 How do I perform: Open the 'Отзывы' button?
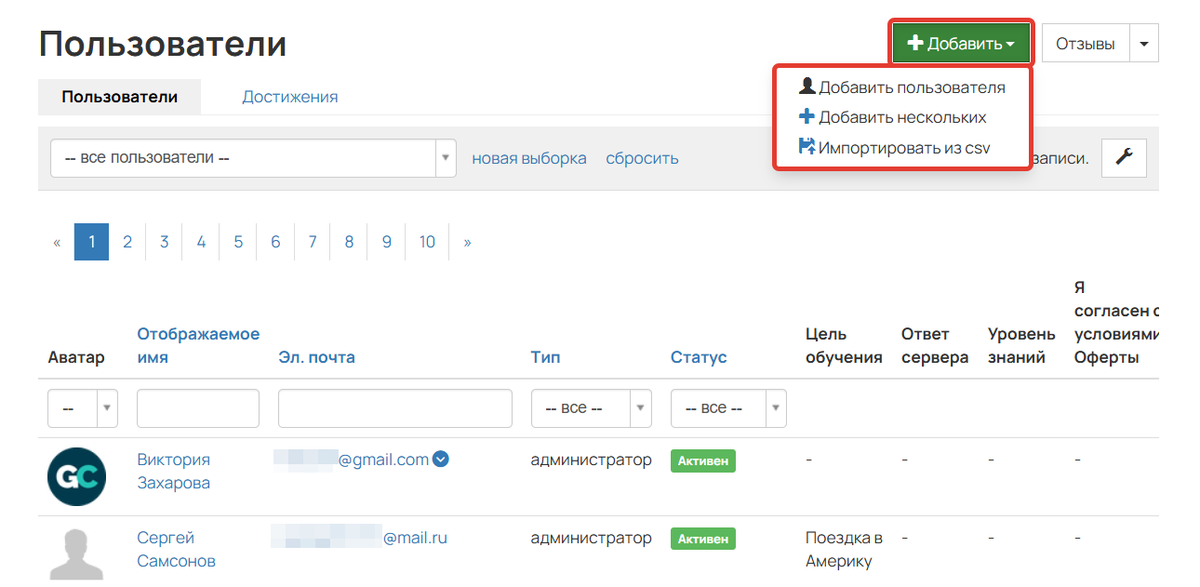click(x=1085, y=44)
